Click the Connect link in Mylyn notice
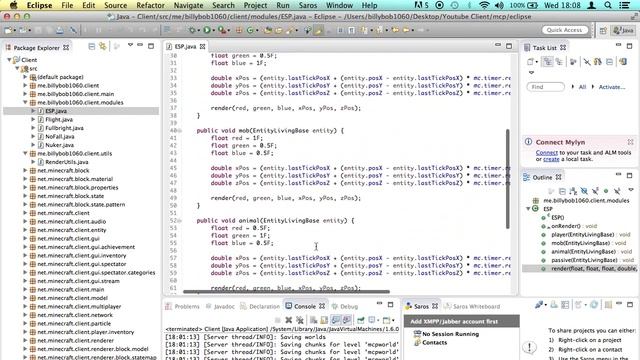This screenshot has height=360, width=640. (x=547, y=153)
